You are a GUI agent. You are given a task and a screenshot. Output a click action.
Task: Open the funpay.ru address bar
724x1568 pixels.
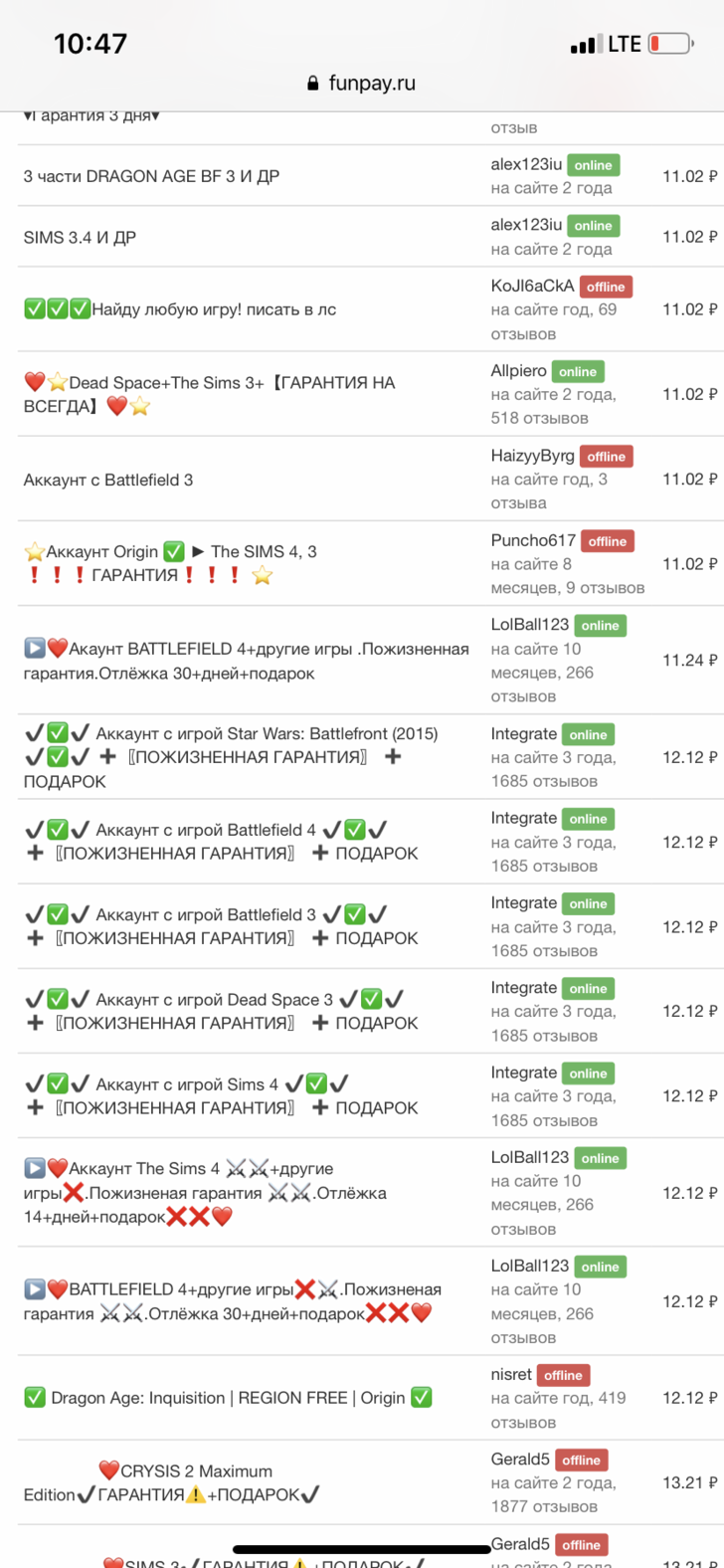(362, 84)
